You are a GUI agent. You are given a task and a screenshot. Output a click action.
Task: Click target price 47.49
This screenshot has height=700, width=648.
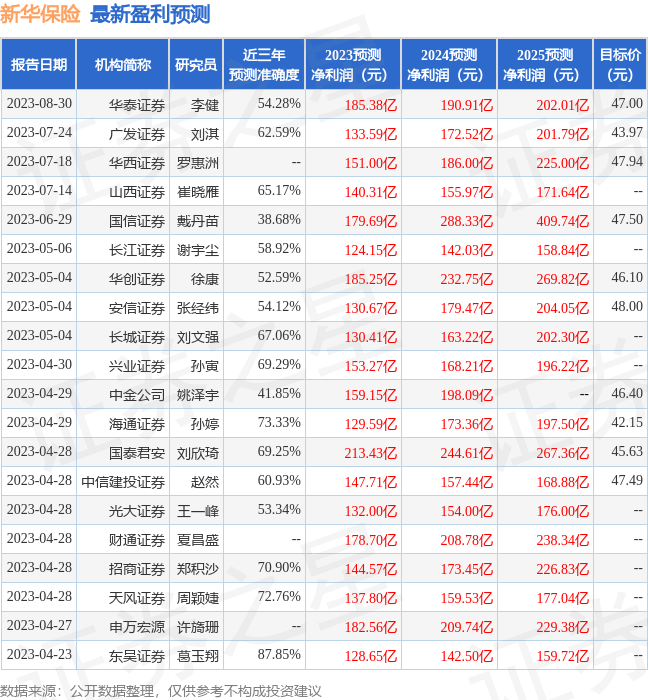[627, 480]
